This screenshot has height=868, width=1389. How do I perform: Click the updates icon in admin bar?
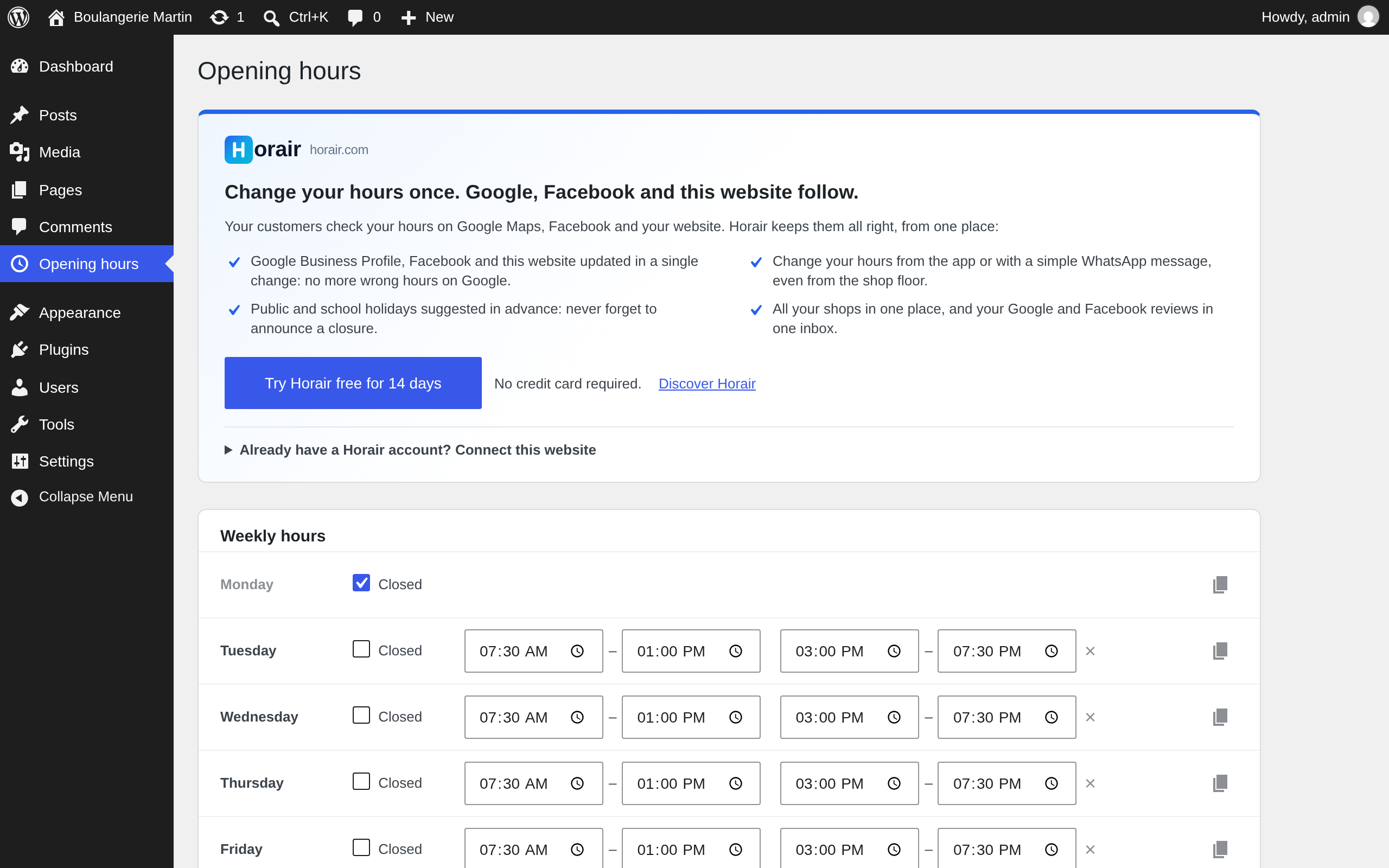[x=219, y=17]
